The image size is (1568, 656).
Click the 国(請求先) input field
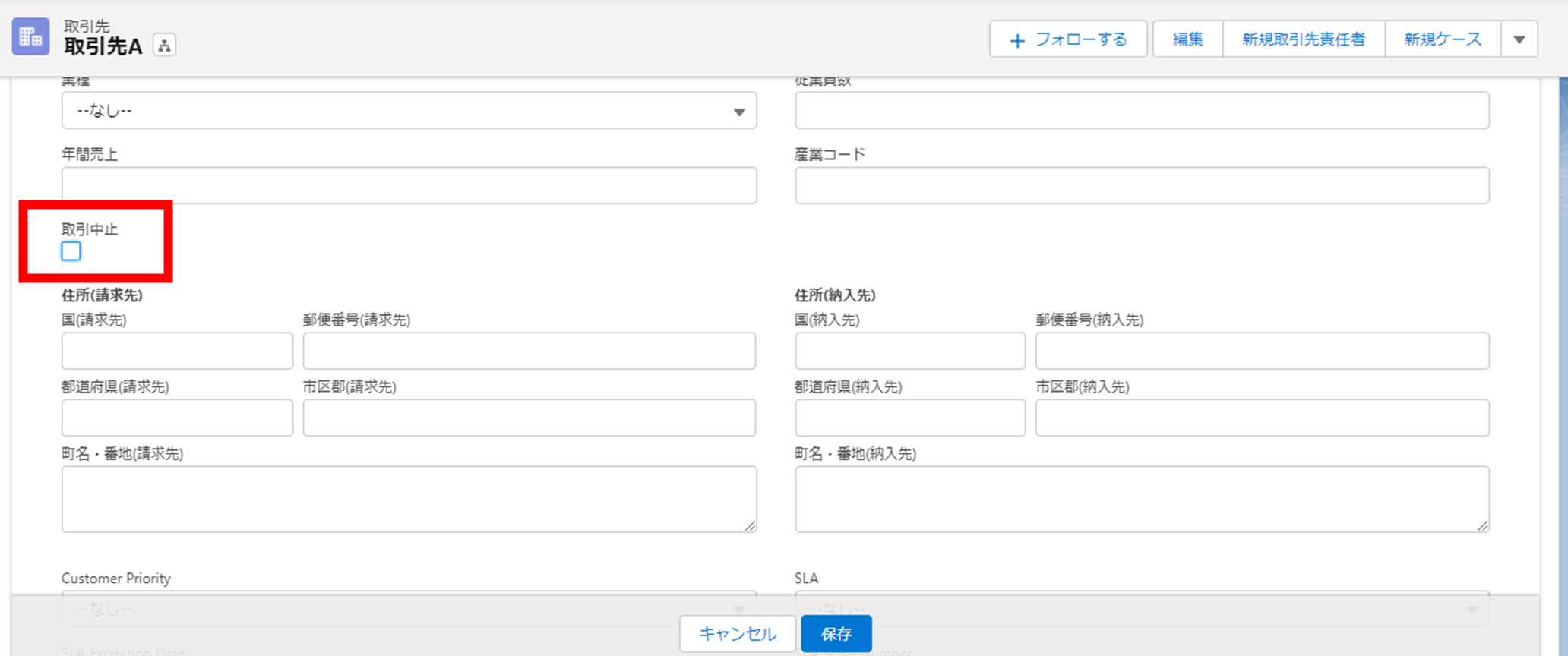177,351
